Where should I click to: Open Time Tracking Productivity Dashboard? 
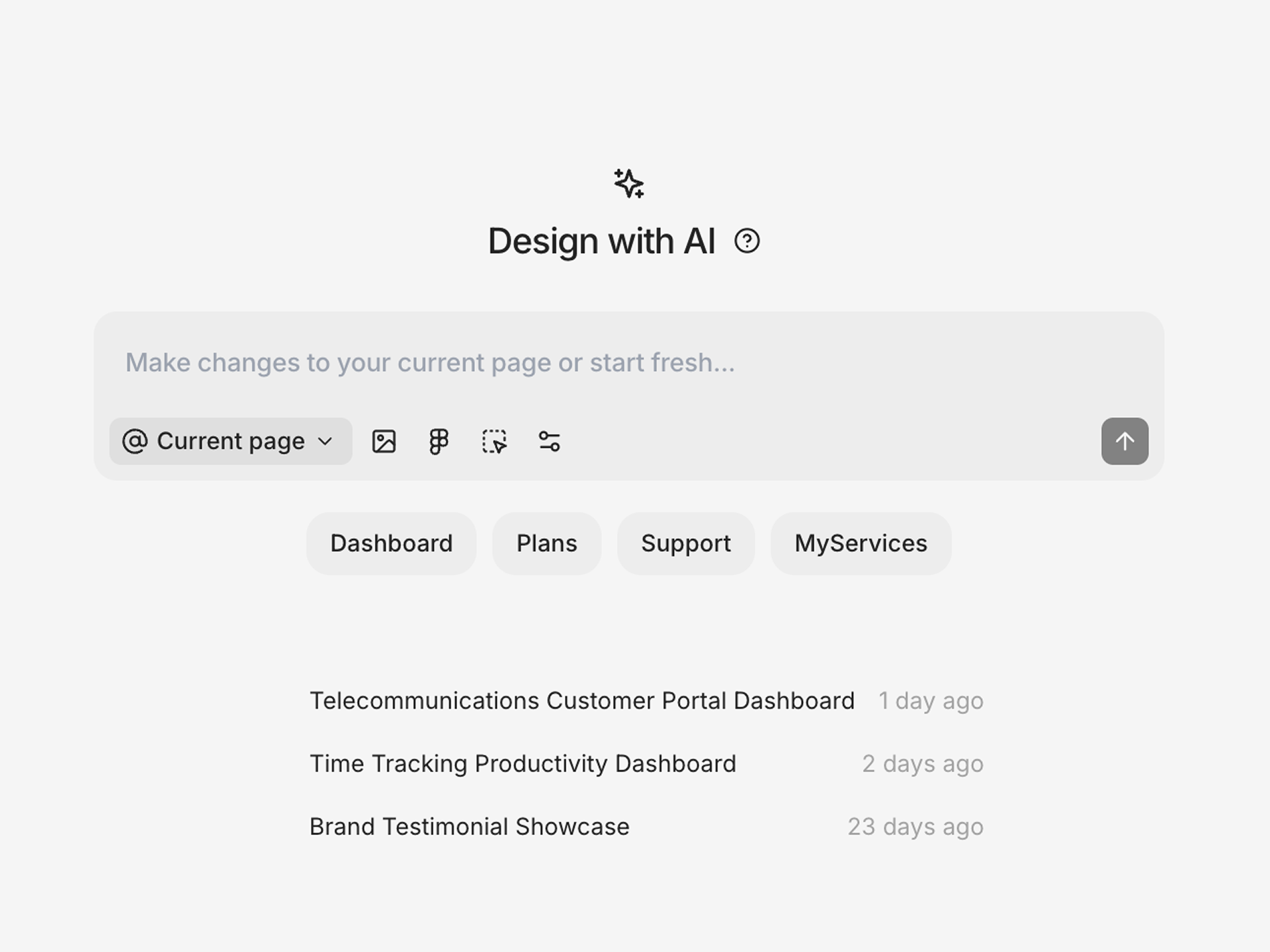coord(523,763)
